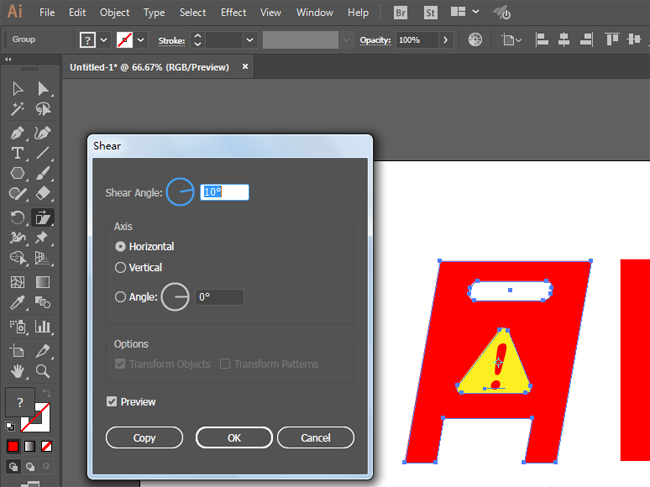
Task: Choose the Shape Builder tool
Action: coord(17,258)
